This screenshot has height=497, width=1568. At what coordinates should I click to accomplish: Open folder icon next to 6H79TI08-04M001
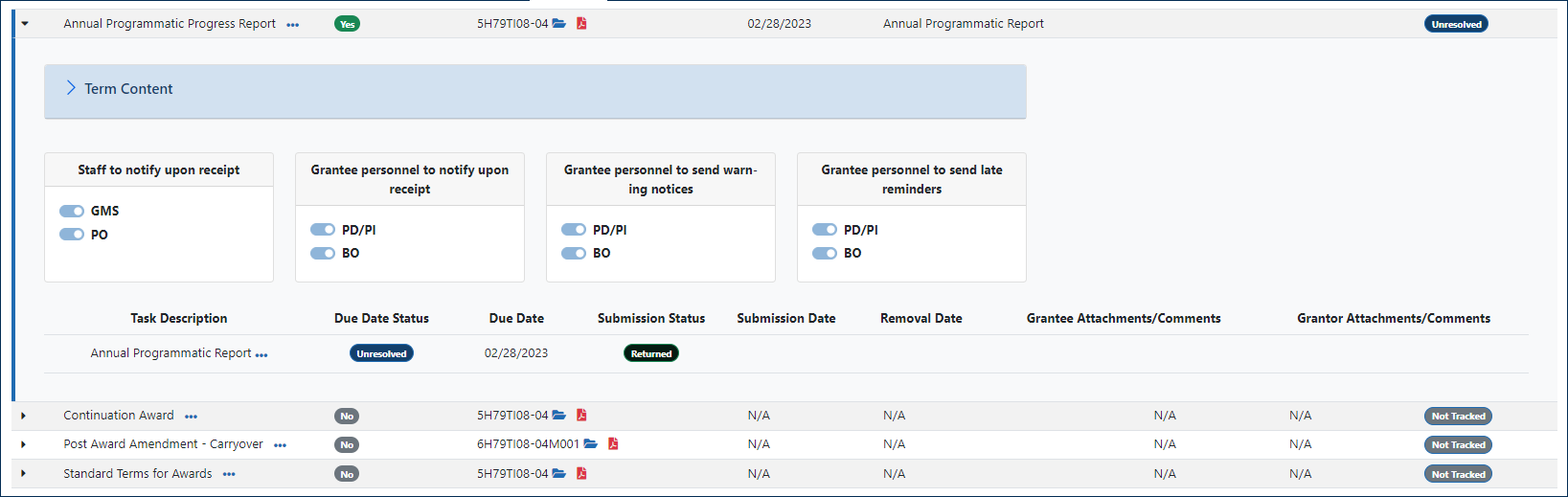pos(591,443)
